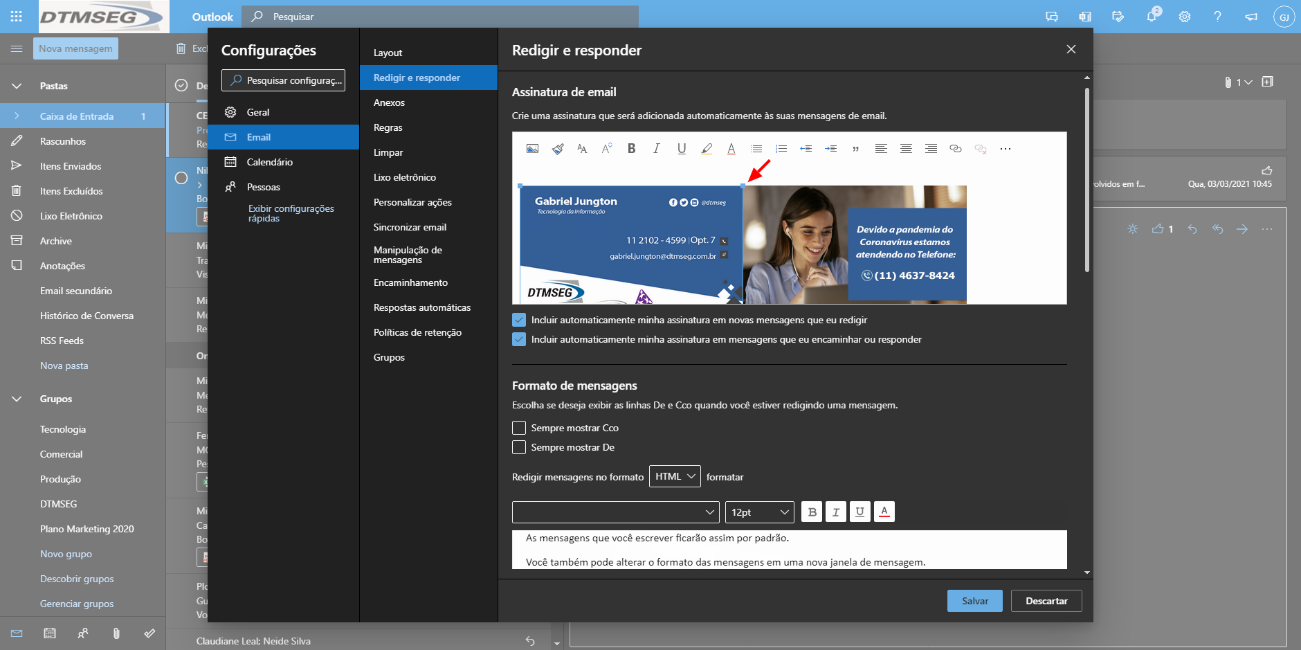Center the signature text
This screenshot has width=1301, height=650.
coord(906,148)
